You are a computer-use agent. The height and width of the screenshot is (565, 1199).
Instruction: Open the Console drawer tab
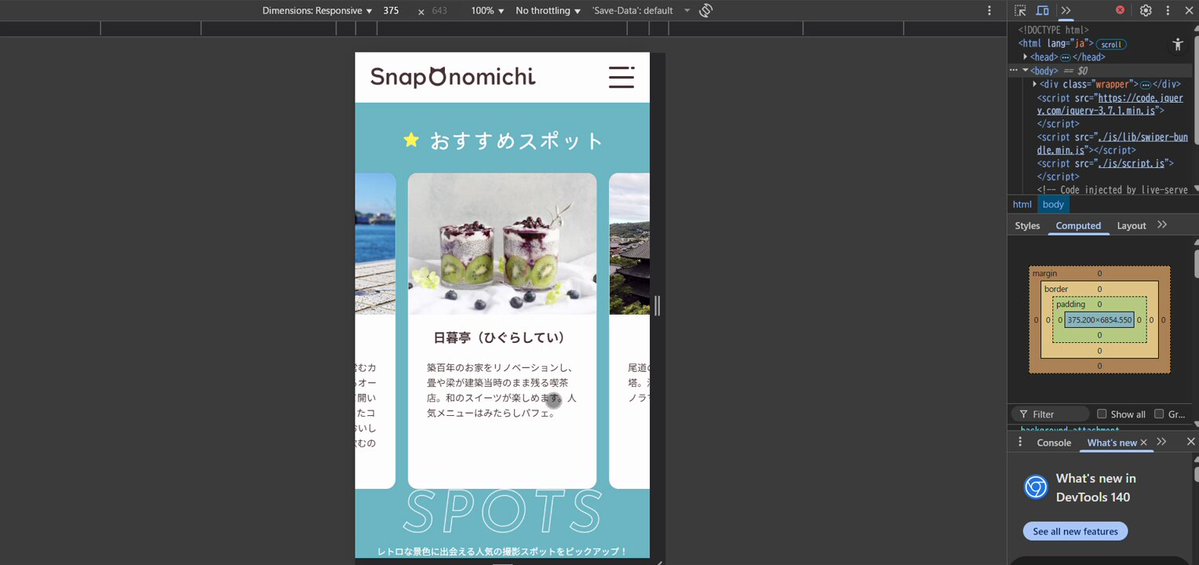tap(1054, 443)
